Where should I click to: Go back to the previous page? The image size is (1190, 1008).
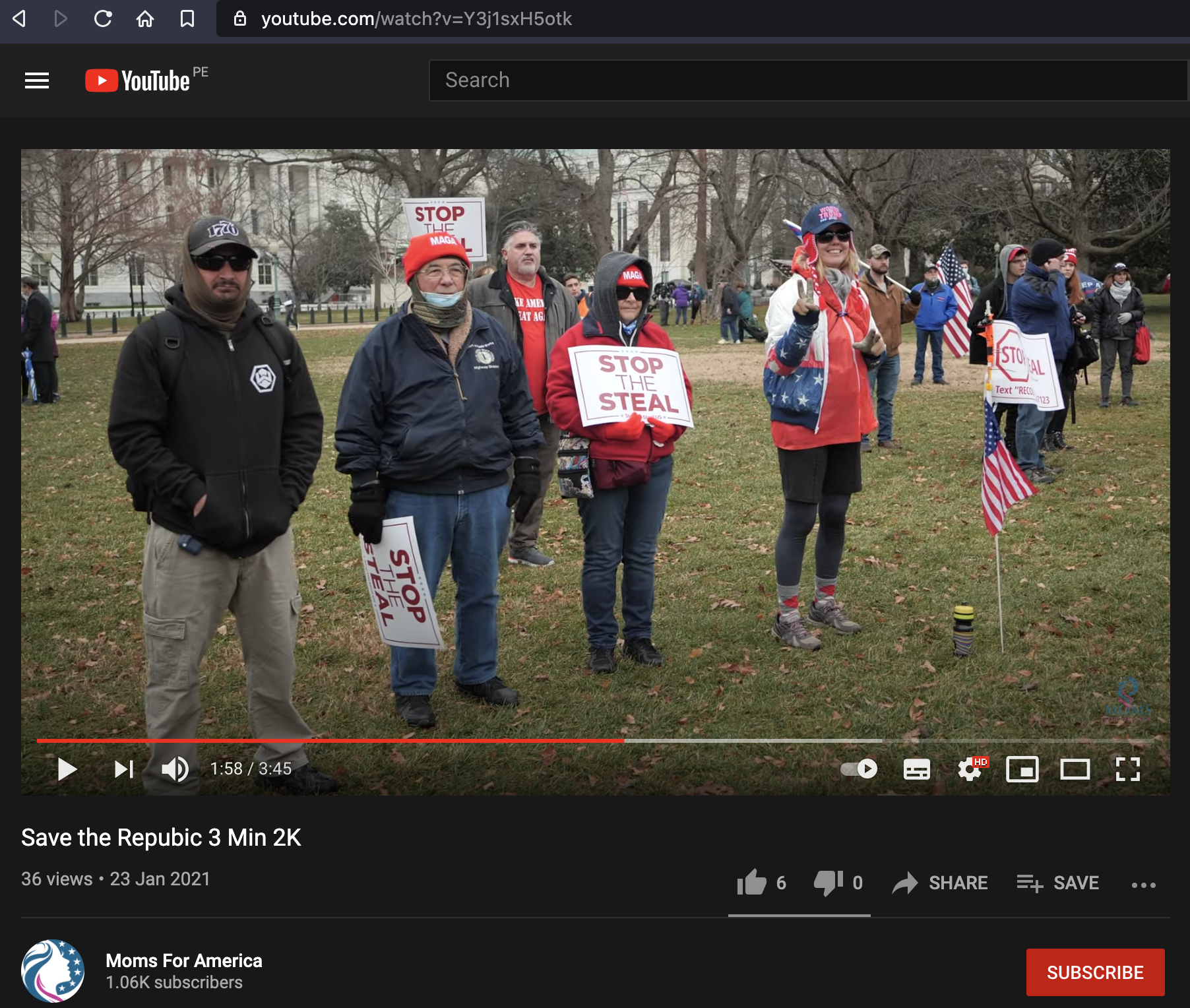pos(19,18)
